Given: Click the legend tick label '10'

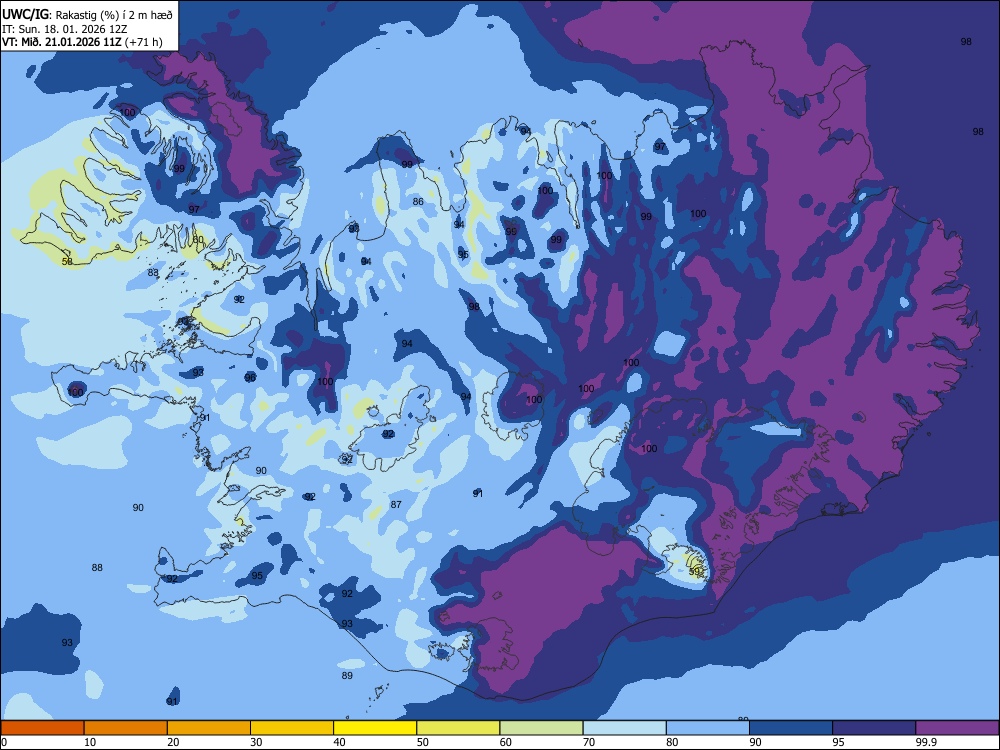Looking at the screenshot, I should pos(90,742).
